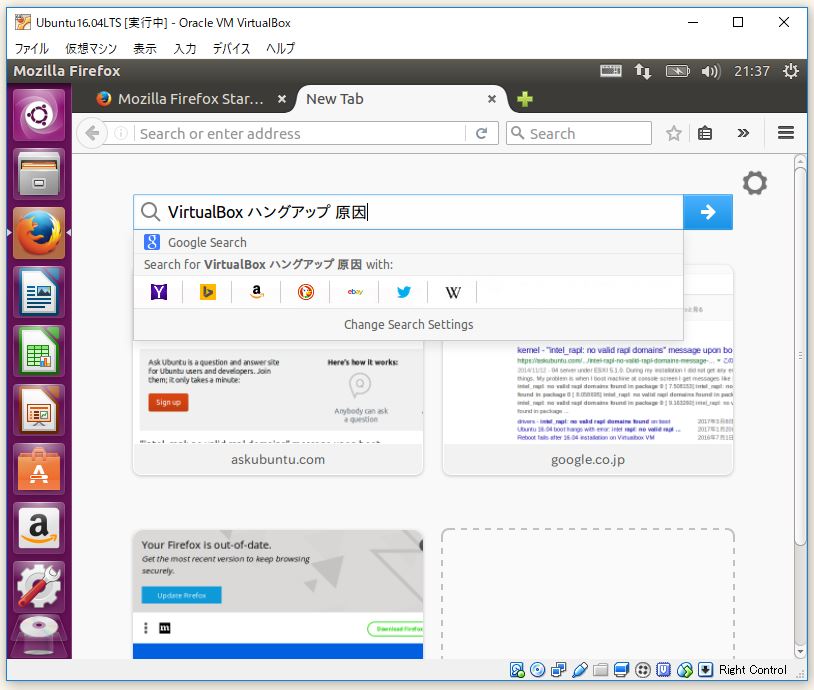The image size is (814, 690).
Task: Click the Update Firefox button in the thumbnail
Action: point(181,595)
